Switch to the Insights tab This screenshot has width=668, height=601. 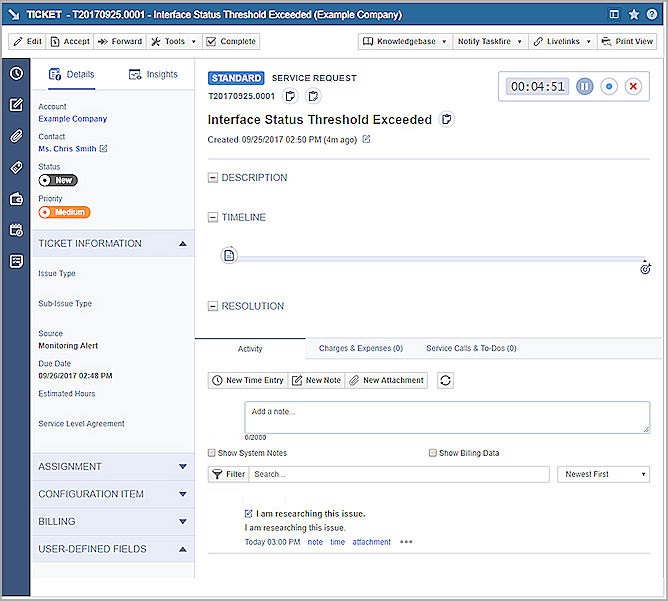point(154,74)
